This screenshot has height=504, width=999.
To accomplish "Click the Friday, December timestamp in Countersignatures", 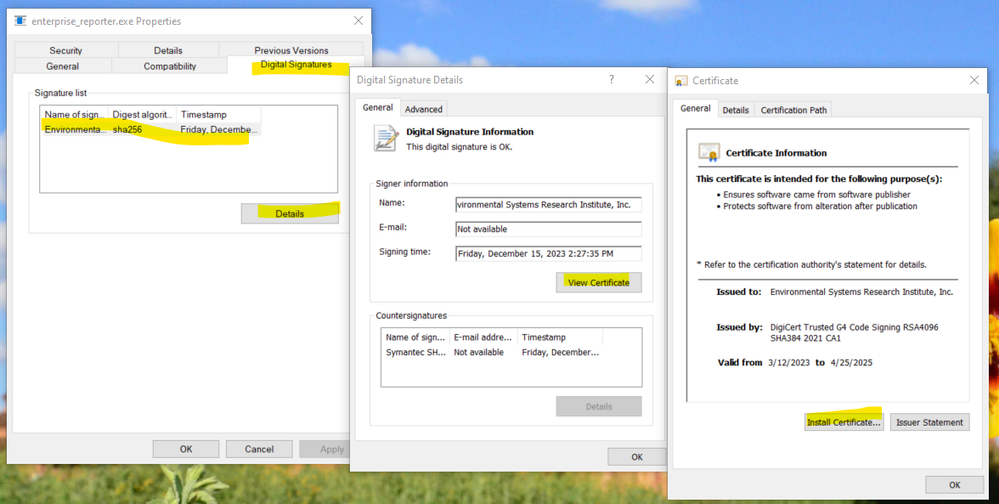I will point(560,352).
